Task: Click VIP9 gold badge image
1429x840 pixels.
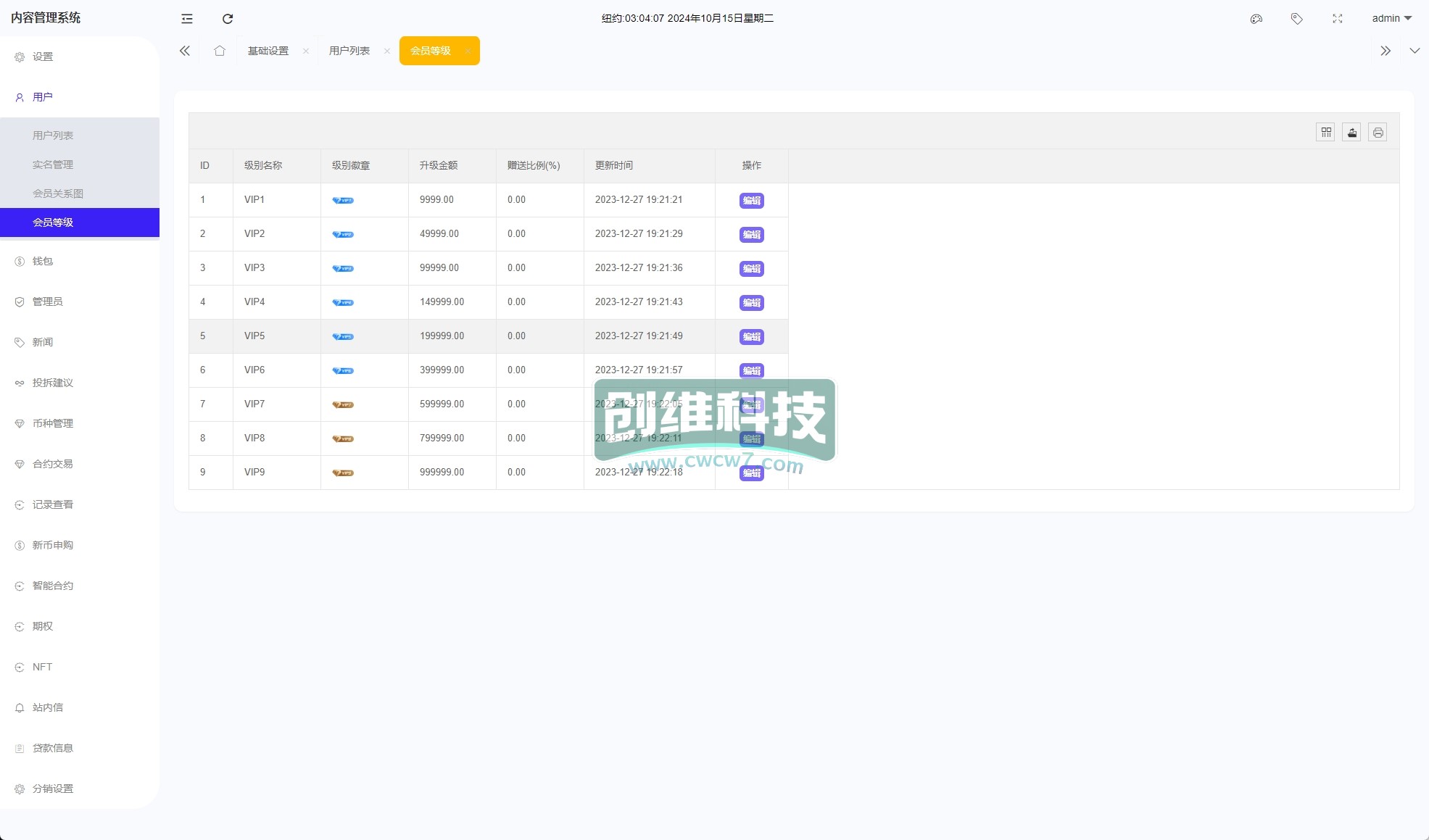Action: coord(343,473)
